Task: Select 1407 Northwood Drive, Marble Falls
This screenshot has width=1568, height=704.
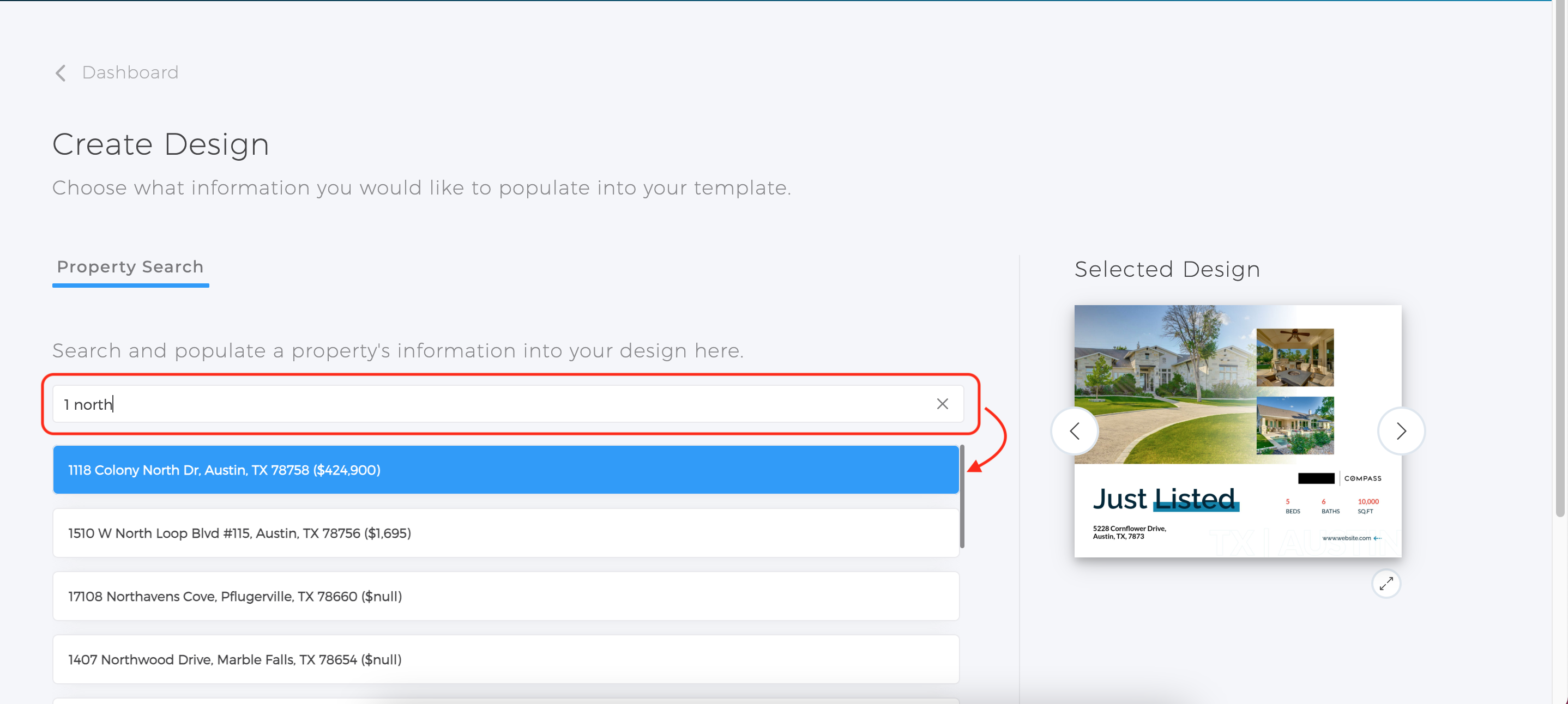Action: point(506,659)
